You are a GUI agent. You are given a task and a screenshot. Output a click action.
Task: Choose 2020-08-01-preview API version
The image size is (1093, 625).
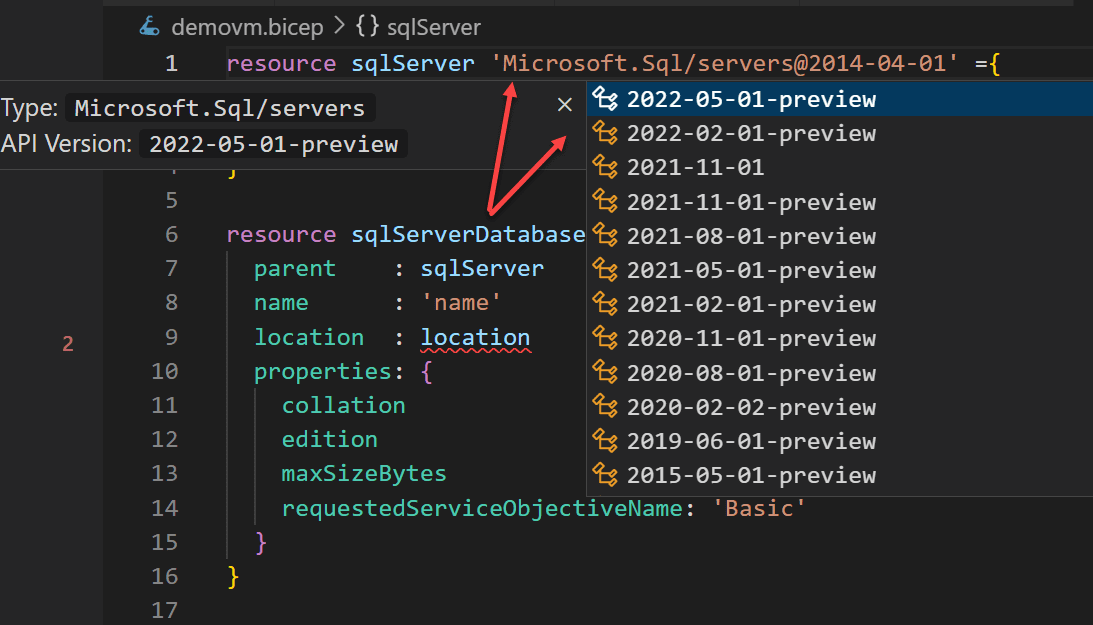[x=839, y=373]
